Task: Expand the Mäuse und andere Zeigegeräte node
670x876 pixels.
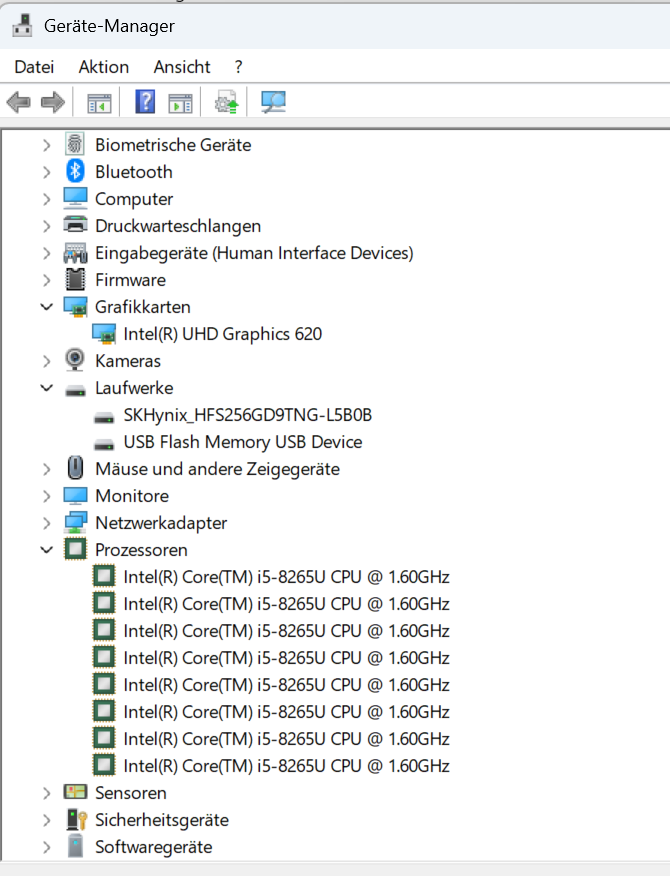Action: [46, 469]
